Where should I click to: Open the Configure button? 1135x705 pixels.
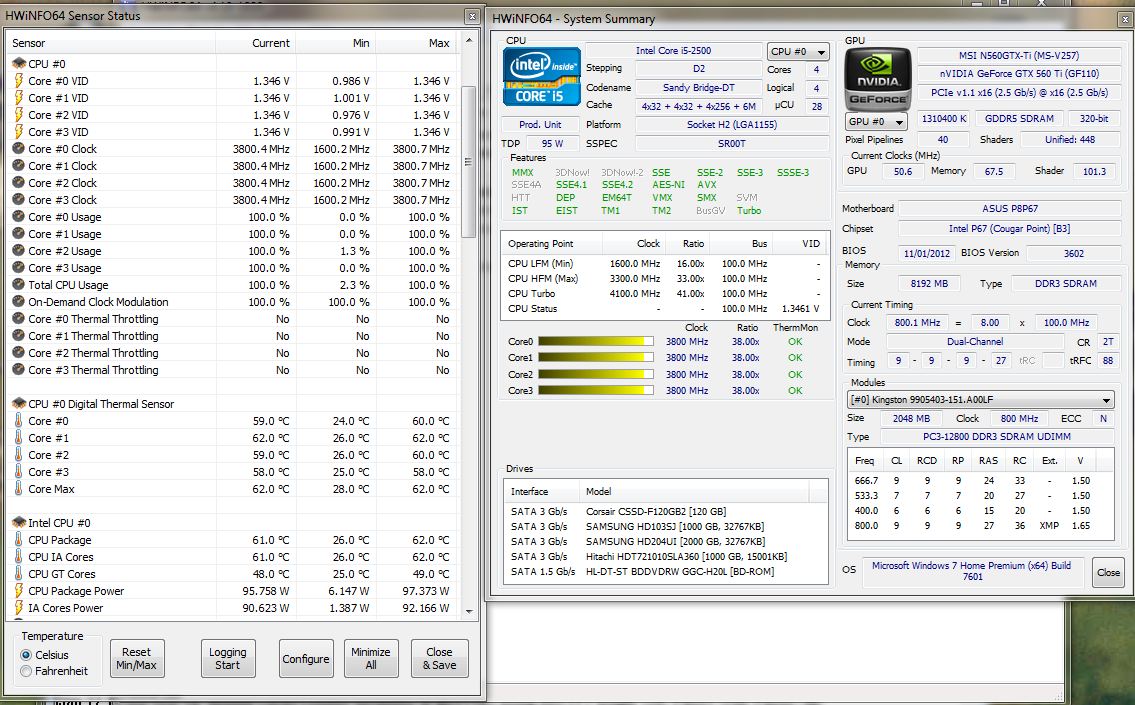tap(305, 659)
